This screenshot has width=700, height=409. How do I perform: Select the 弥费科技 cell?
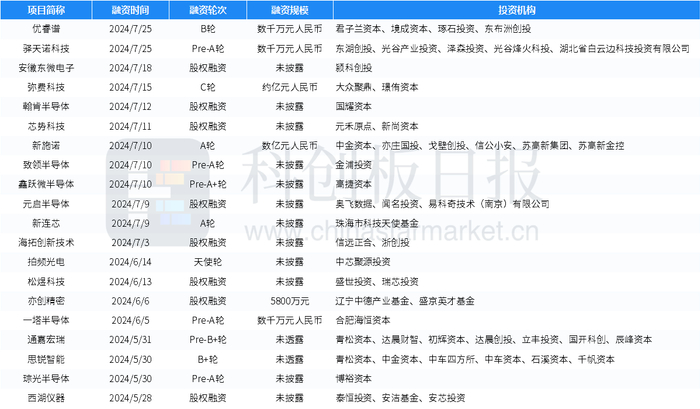46,87
